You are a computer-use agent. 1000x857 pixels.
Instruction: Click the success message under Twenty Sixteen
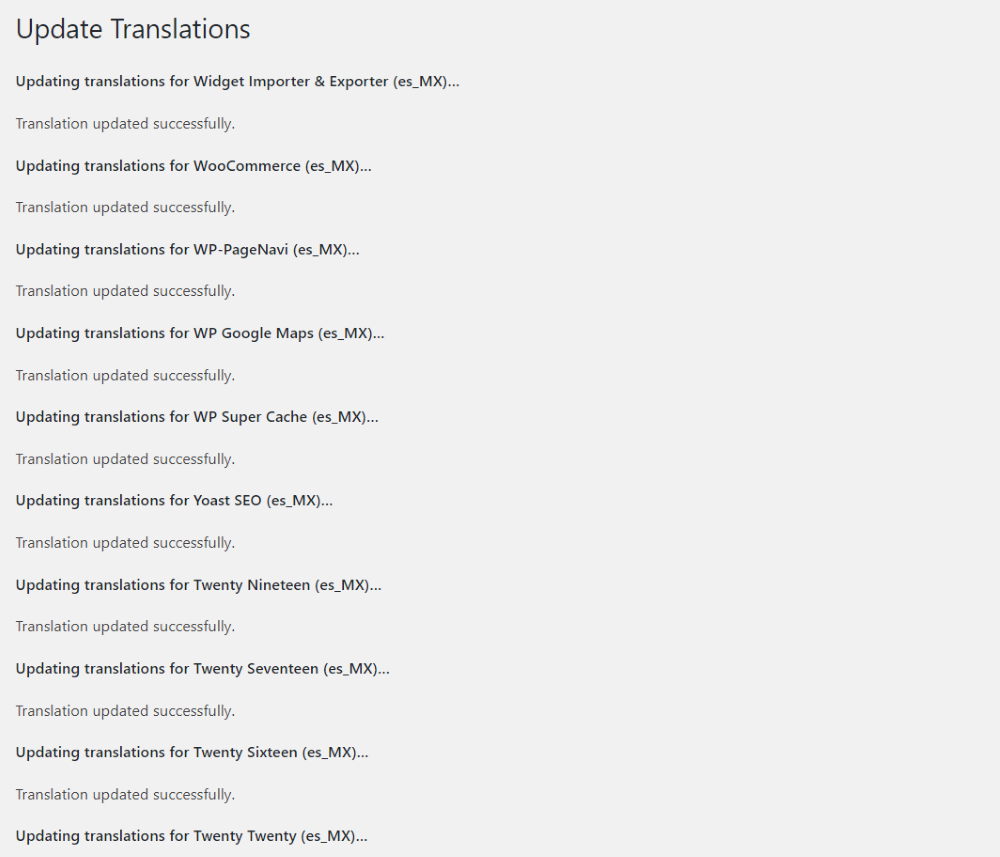pyautogui.click(x=125, y=795)
